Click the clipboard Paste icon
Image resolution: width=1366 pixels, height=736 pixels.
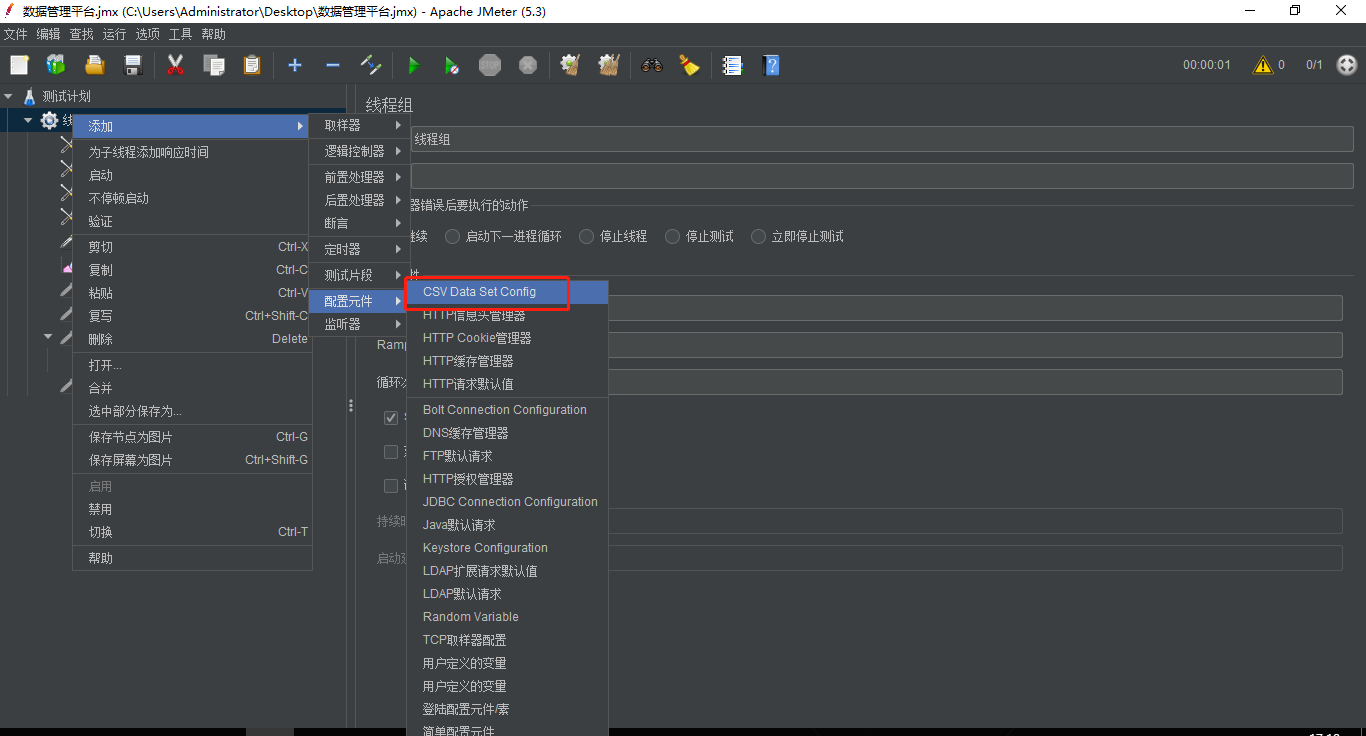click(x=252, y=65)
